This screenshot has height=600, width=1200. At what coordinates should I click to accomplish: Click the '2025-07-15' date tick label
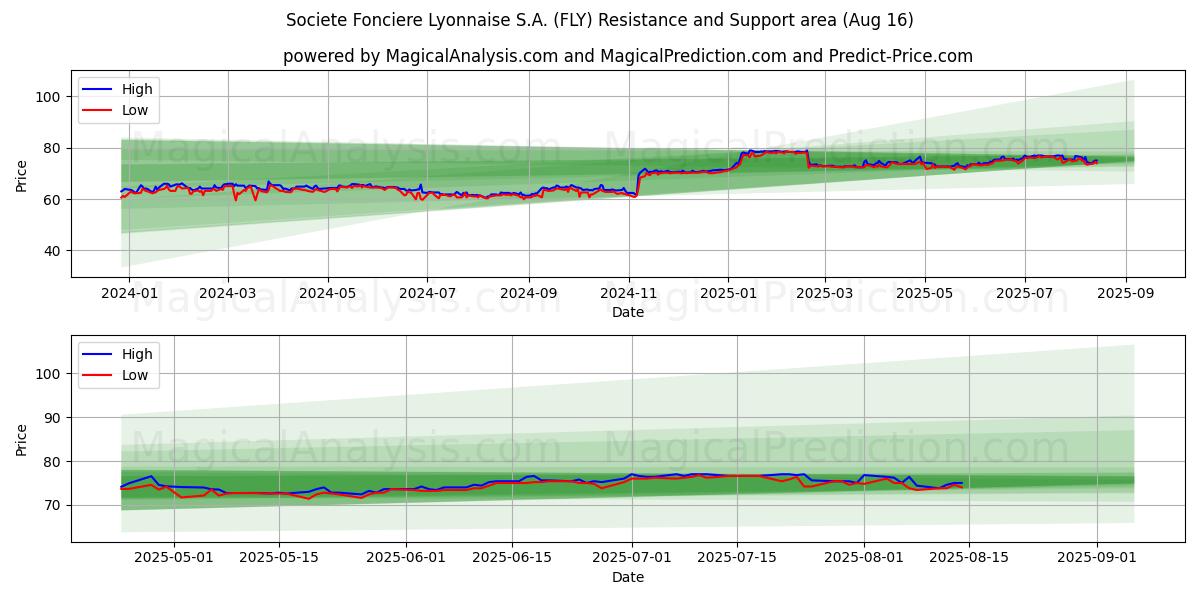click(x=737, y=559)
